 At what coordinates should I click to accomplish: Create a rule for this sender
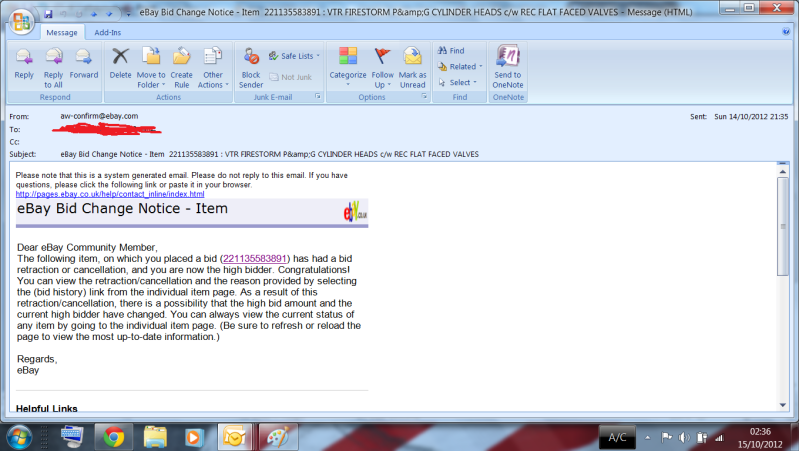tap(181, 68)
